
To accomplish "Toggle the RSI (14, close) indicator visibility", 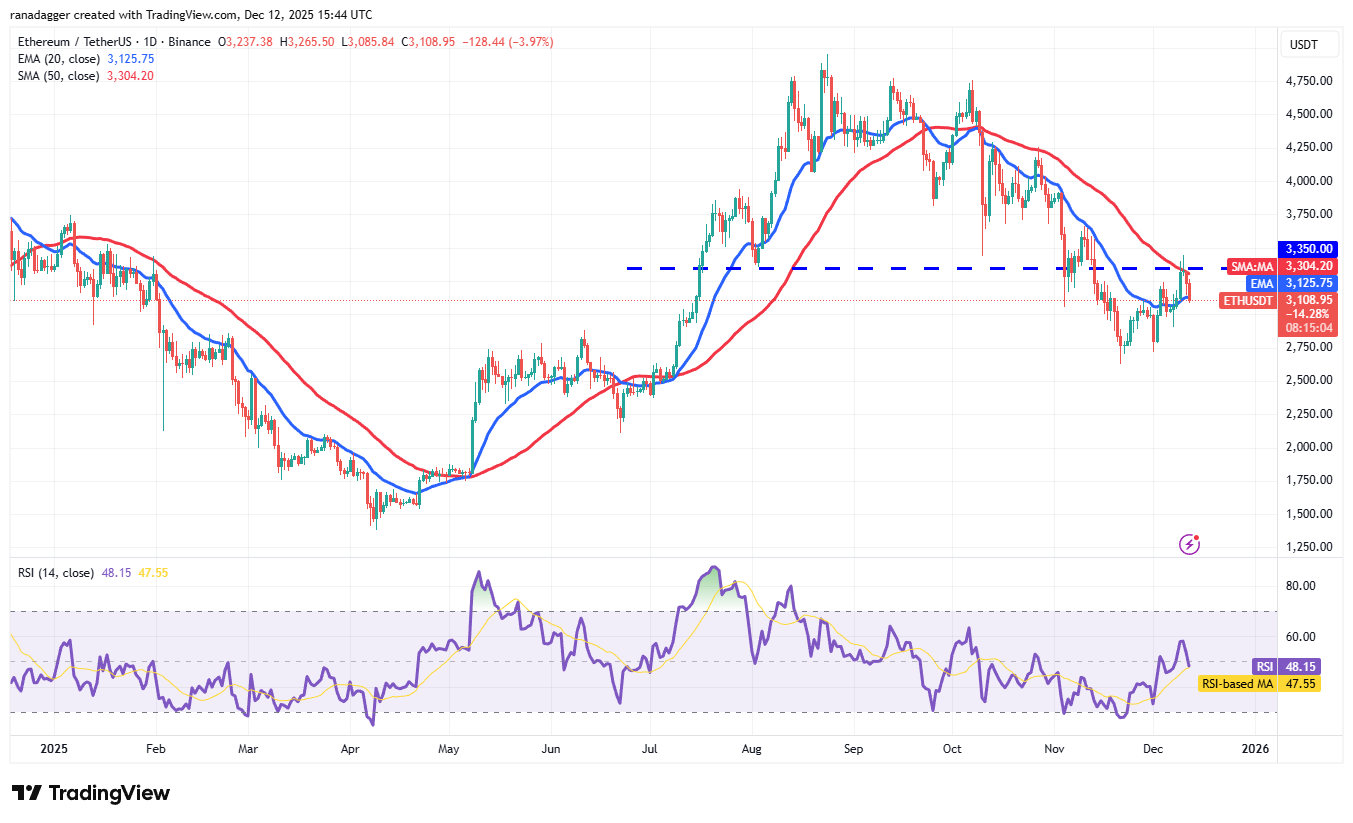I will [x=55, y=572].
